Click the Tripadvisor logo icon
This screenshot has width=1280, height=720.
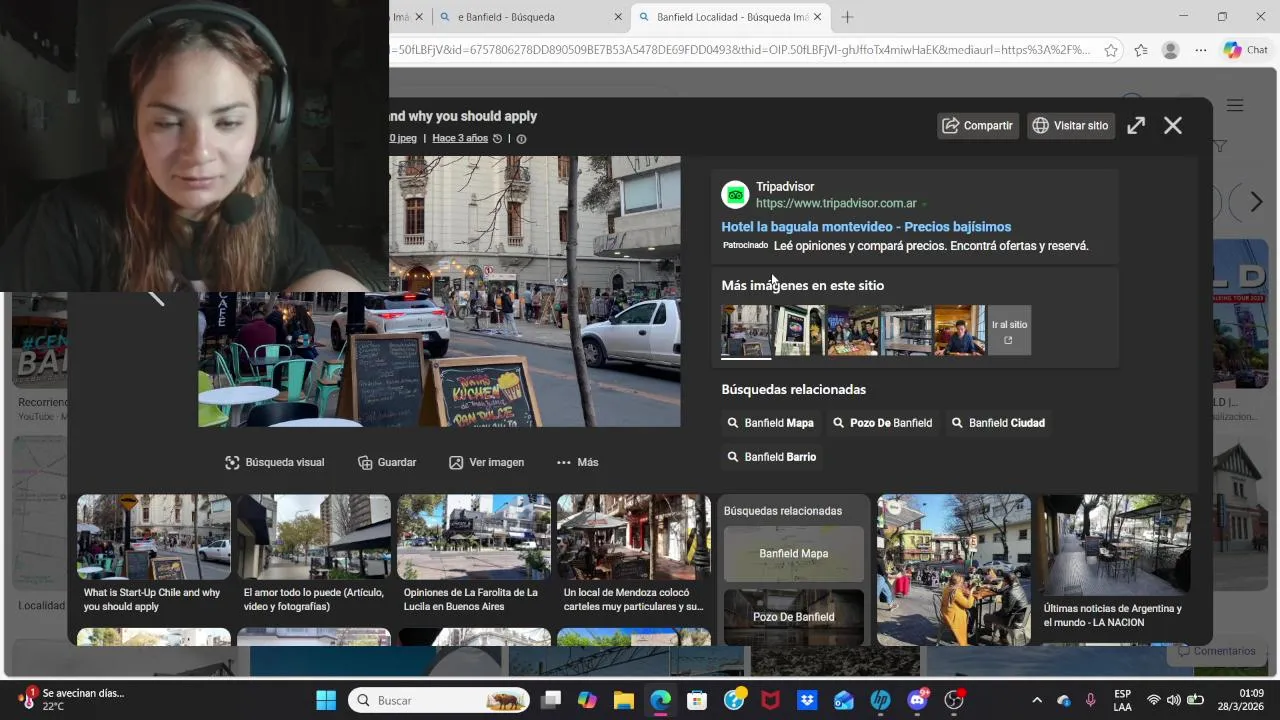click(735, 194)
